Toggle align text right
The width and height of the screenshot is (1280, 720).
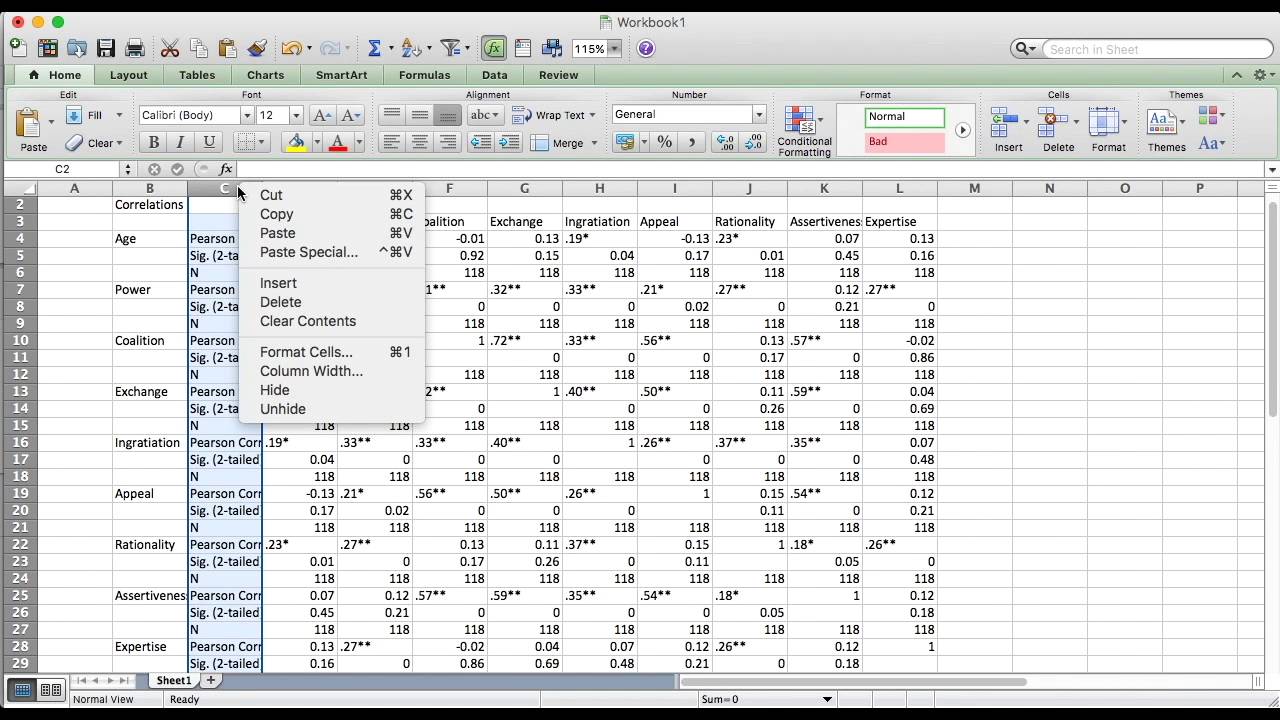(448, 143)
